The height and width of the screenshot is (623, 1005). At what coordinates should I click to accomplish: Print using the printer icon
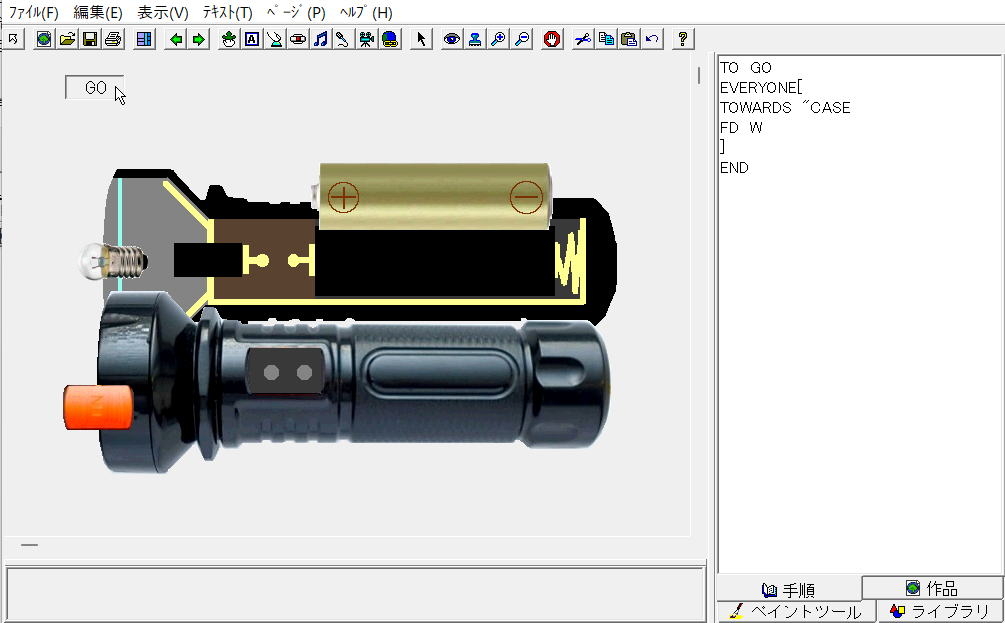pos(113,39)
